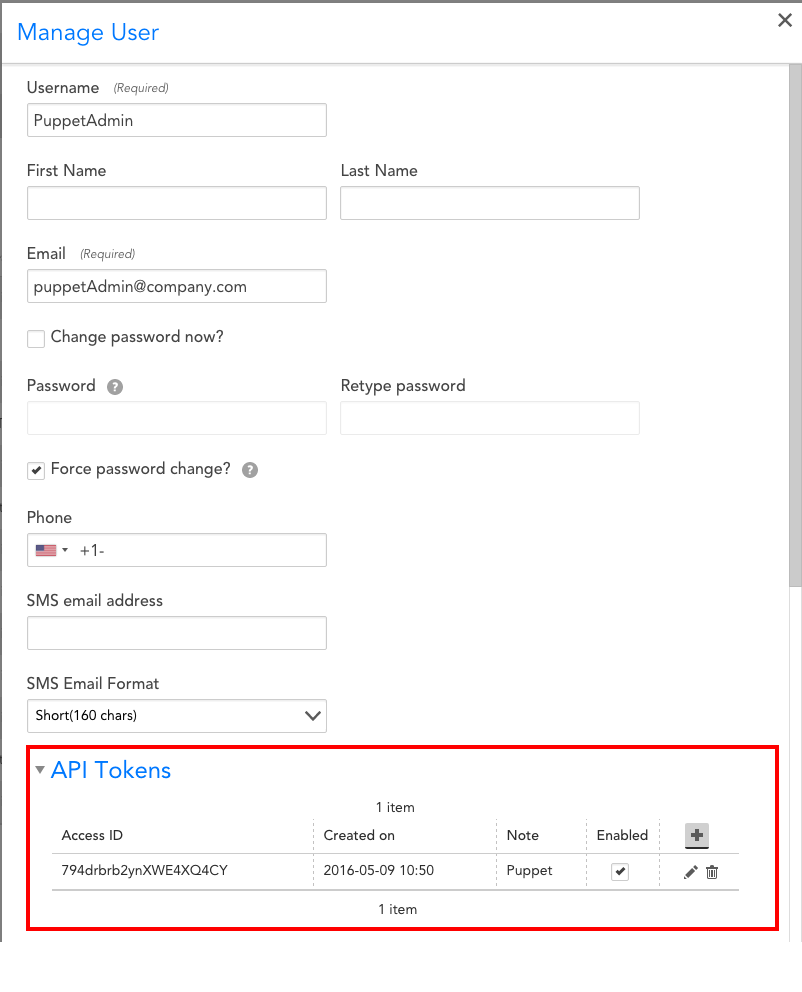Click the First Name text field
The image size is (802, 992).
[177, 203]
